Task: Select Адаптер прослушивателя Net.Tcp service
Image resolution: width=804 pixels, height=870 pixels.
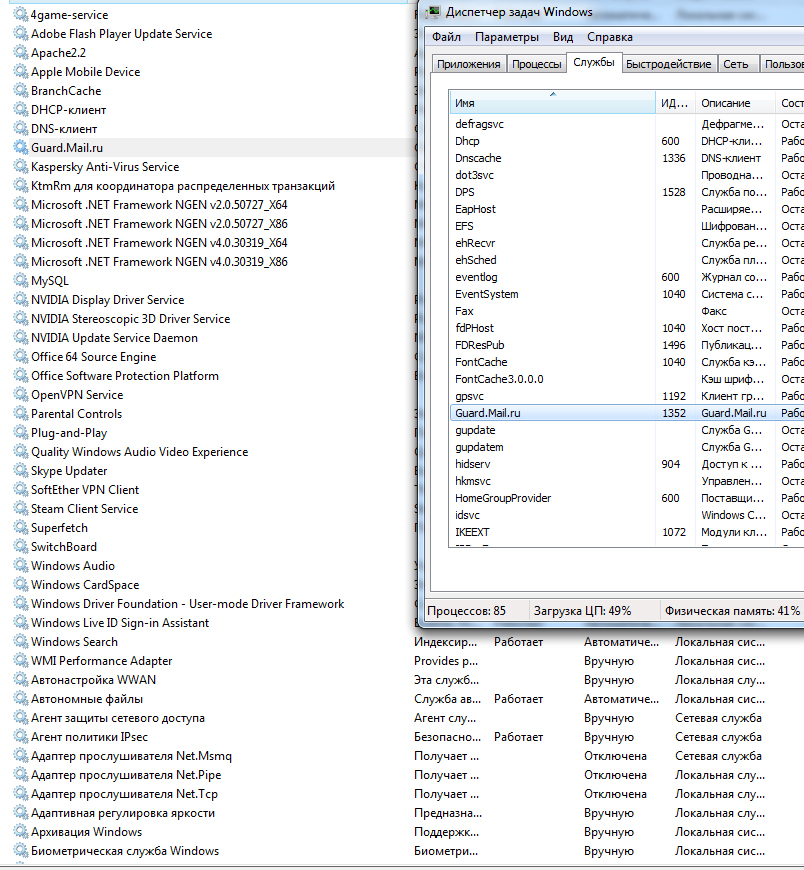Action: click(124, 794)
